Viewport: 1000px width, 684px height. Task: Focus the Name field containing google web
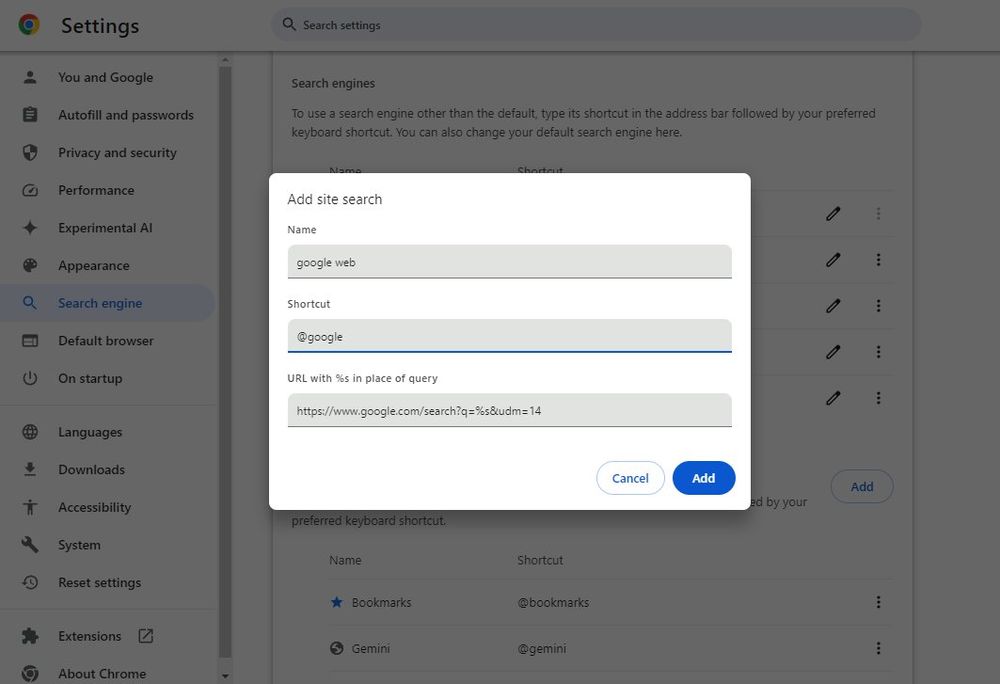tap(510, 261)
